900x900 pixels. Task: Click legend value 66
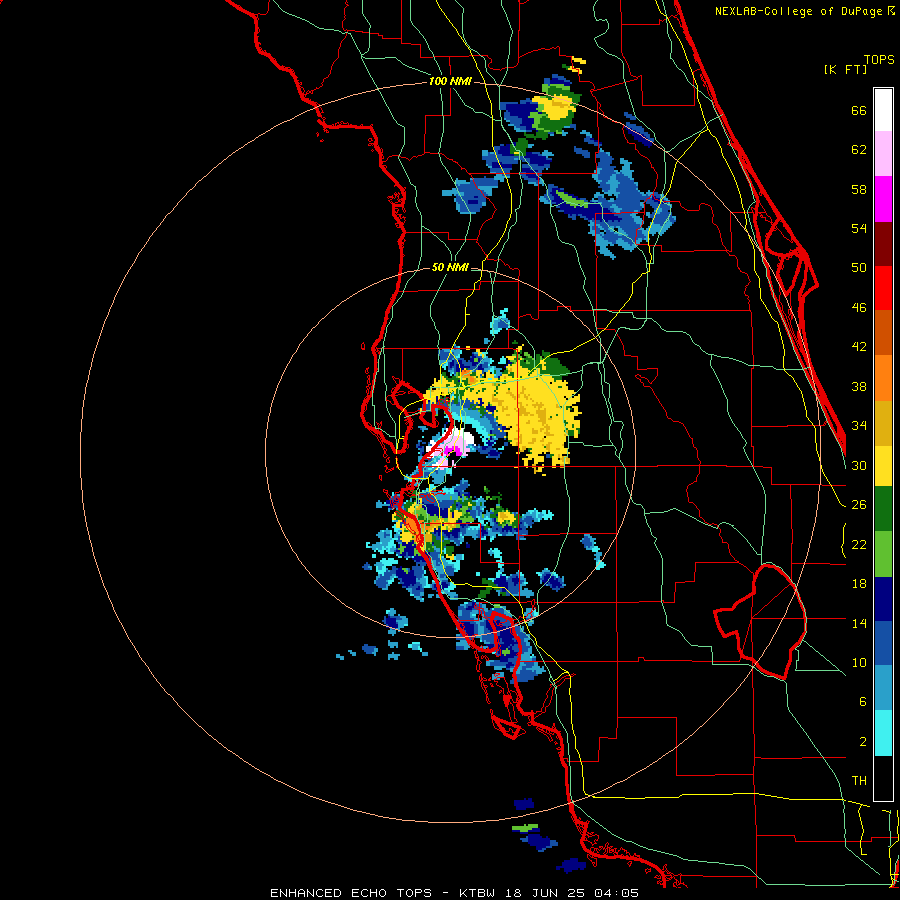coord(859,110)
